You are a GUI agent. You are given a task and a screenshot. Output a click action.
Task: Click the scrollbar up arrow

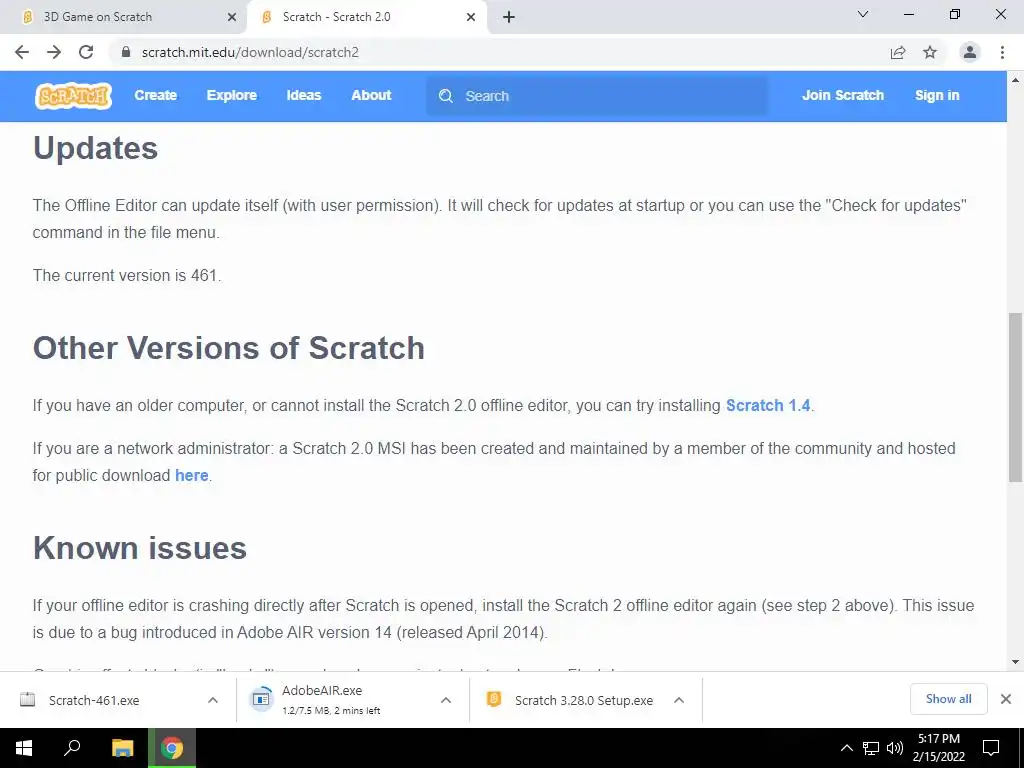point(1015,80)
